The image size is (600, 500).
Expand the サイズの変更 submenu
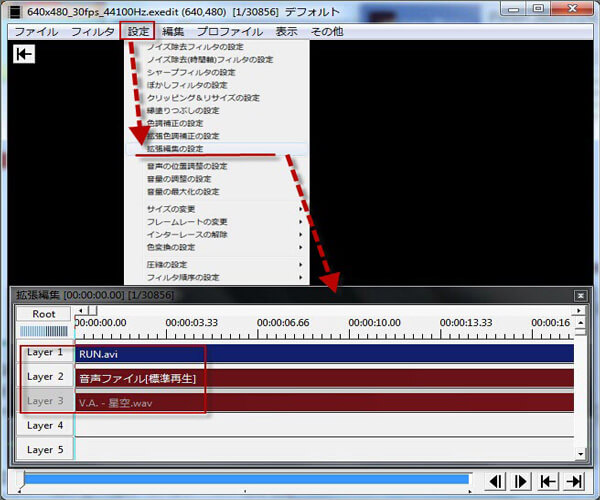click(x=217, y=208)
